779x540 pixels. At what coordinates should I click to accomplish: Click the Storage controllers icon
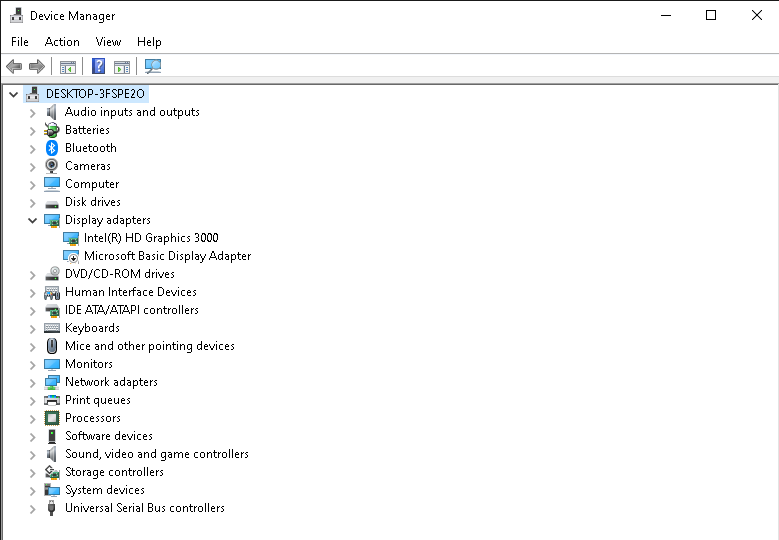tap(52, 472)
